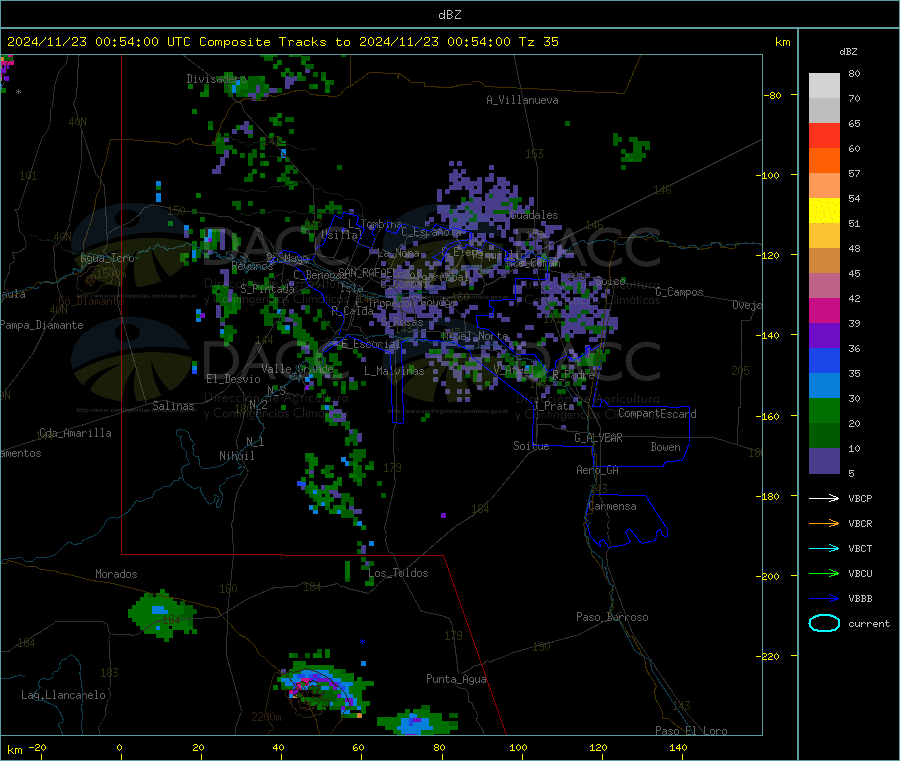Click the white VBCP arrow in legend
Screen dimensions: 900x761
tap(824, 498)
